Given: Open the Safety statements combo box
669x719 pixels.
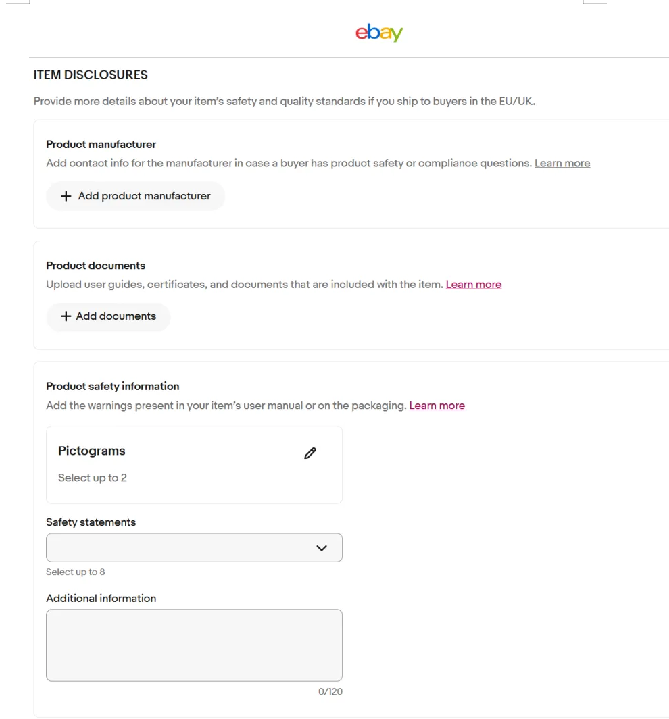Looking at the screenshot, I should click(x=194, y=548).
